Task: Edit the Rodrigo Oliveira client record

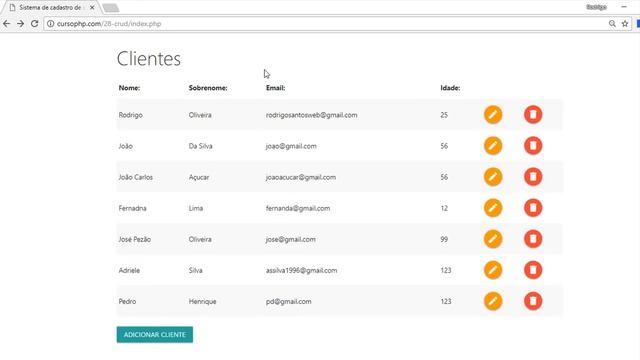Action: 493,115
